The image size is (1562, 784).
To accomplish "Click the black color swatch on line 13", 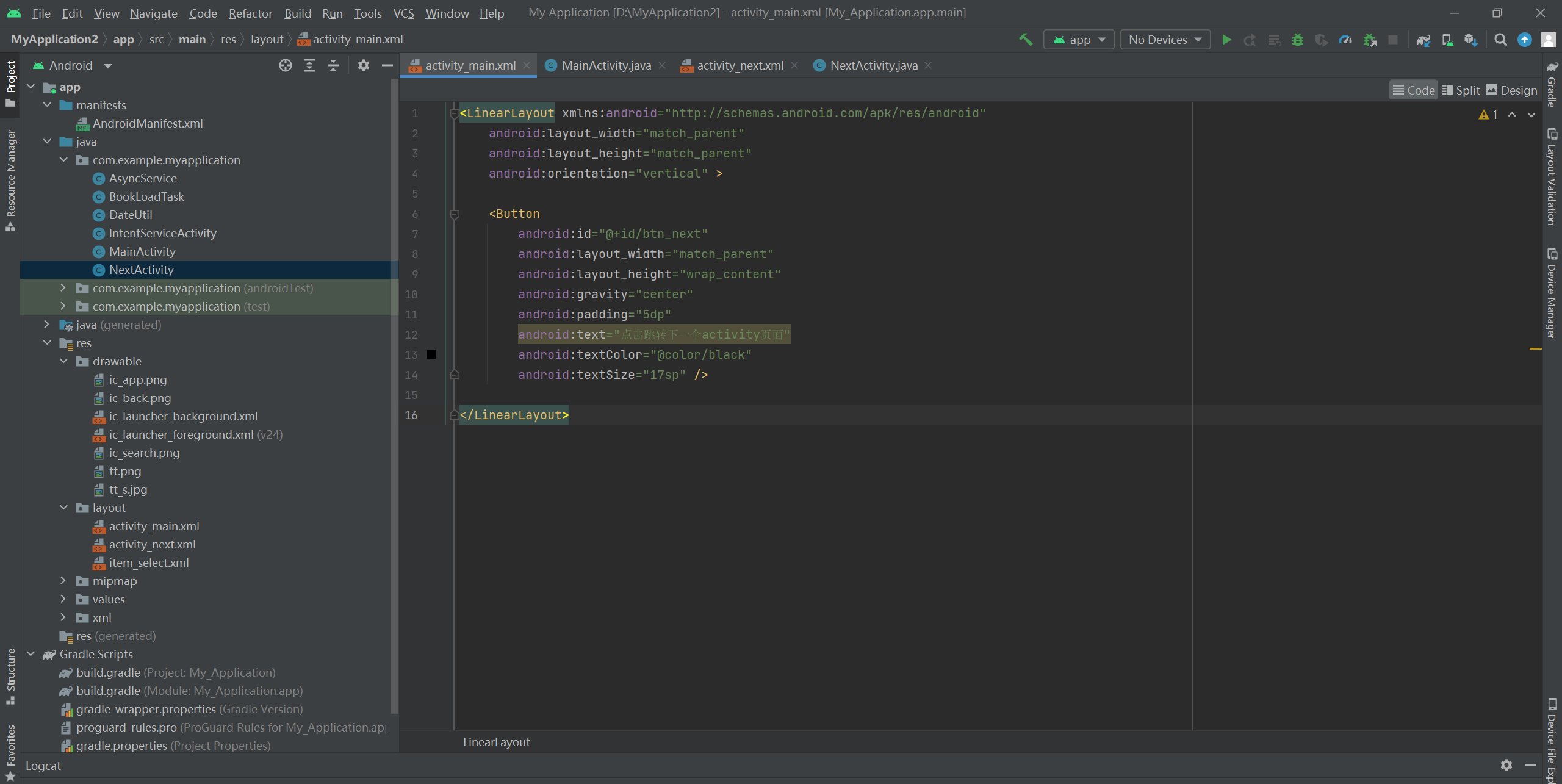I will click(431, 354).
